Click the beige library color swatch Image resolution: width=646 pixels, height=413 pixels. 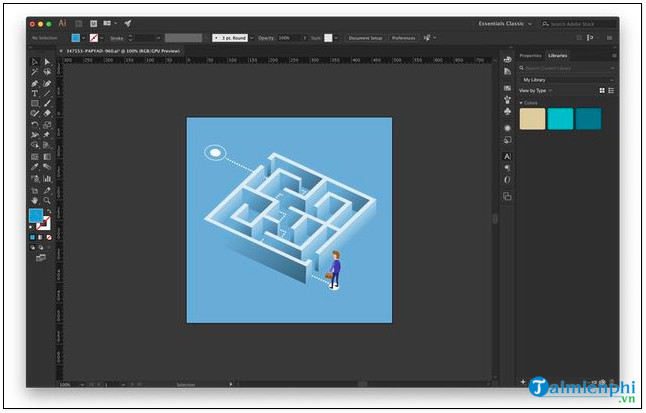pyautogui.click(x=532, y=119)
